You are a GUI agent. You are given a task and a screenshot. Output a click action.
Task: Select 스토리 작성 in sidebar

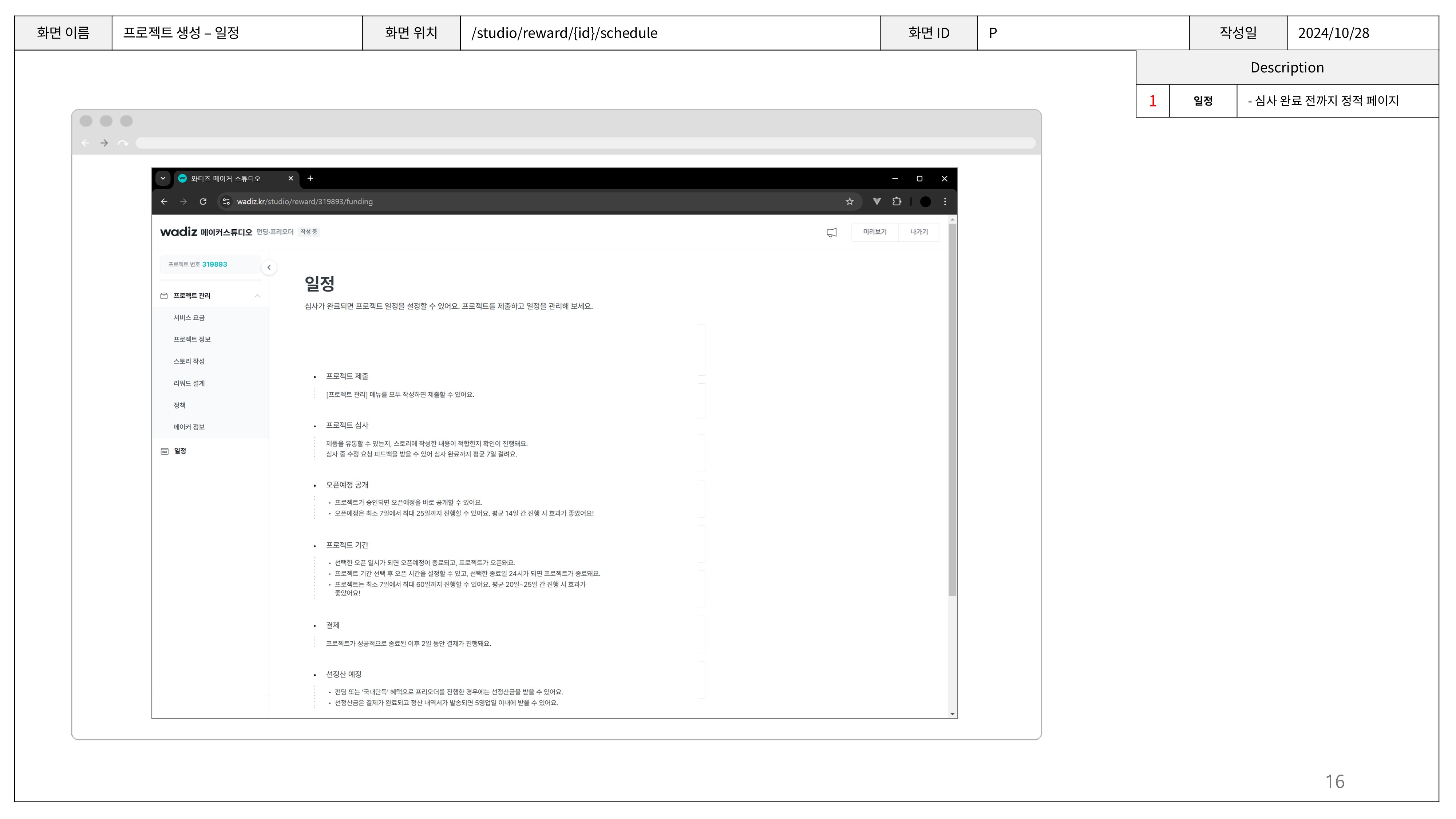(189, 361)
